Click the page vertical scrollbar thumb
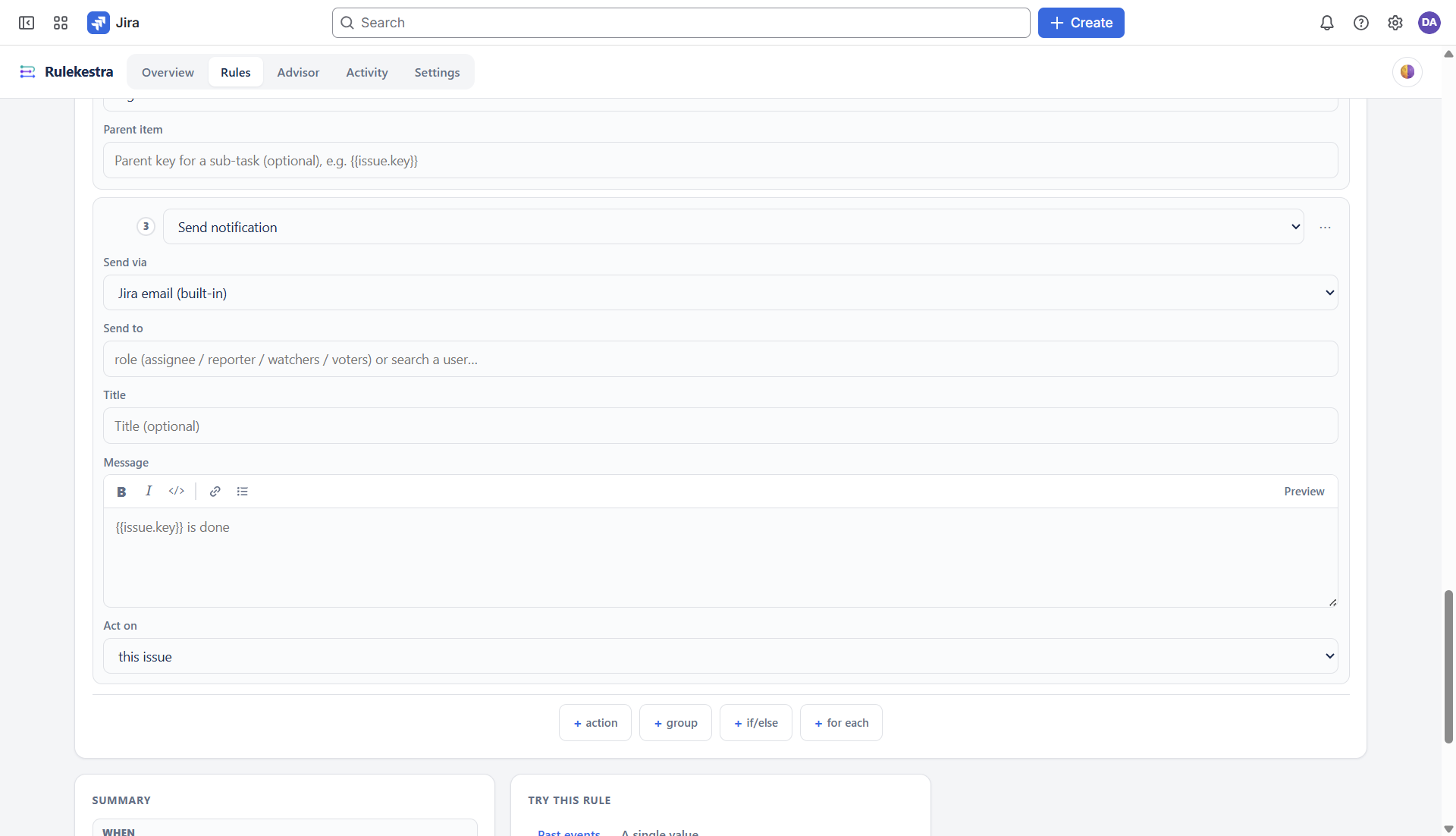1456x836 pixels. point(1448,666)
